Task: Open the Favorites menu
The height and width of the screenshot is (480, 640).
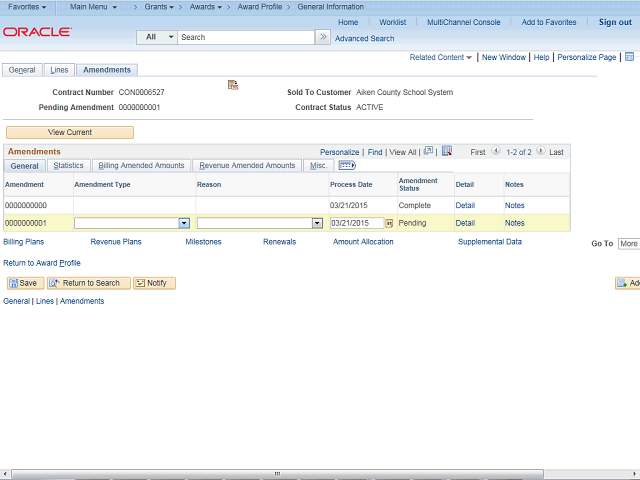Action: coord(27,7)
